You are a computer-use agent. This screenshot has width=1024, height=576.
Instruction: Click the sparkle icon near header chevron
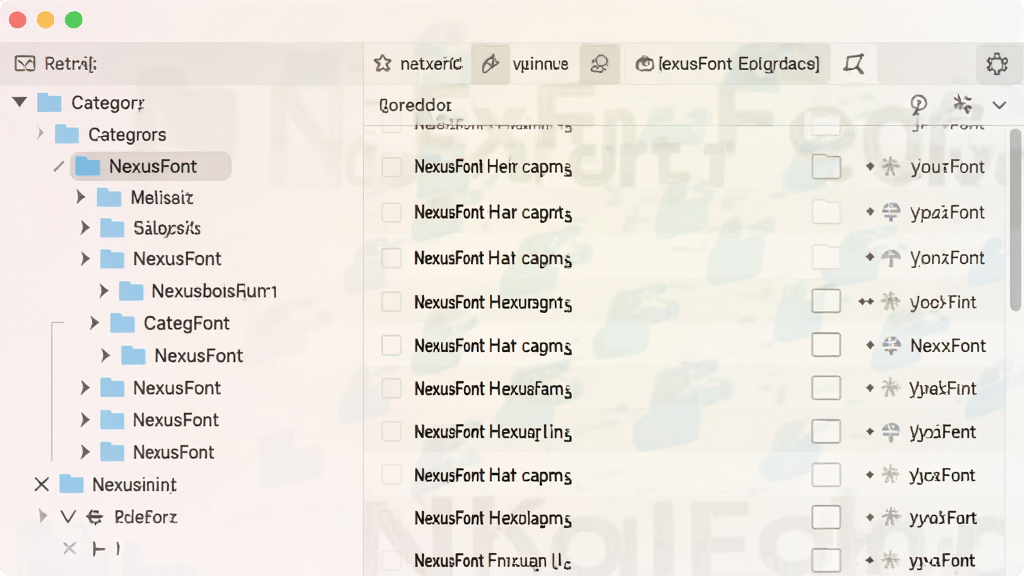click(x=962, y=104)
